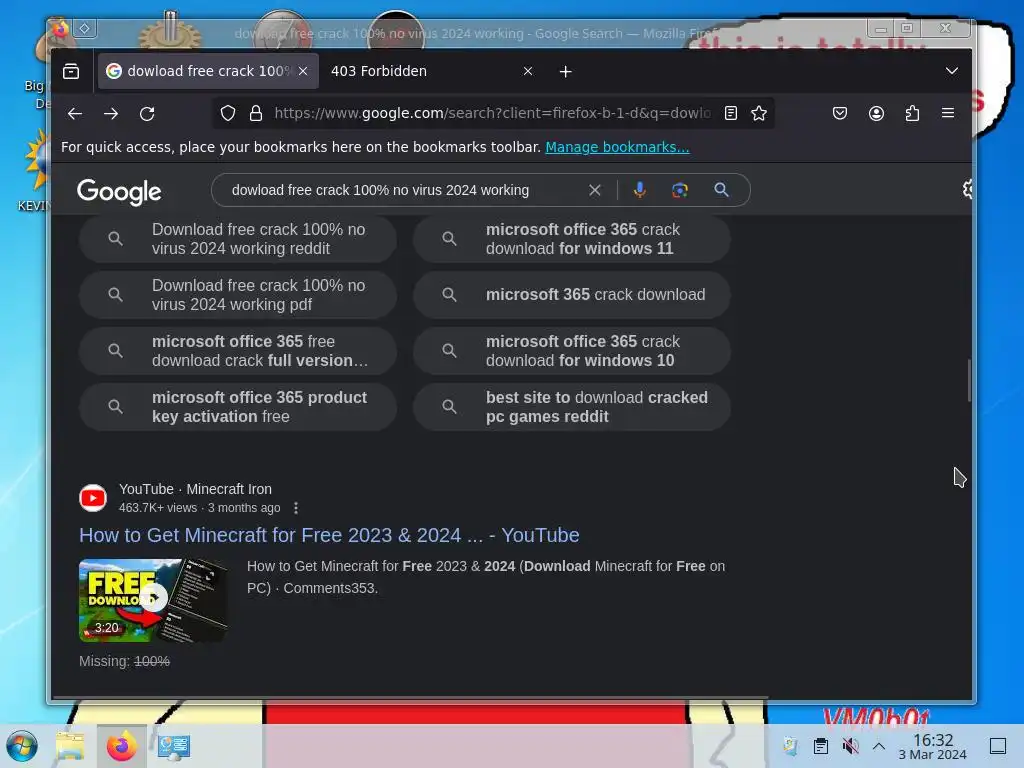The height and width of the screenshot is (768, 1024).
Task: Click the YouTube favicon of the result
Action: (93, 498)
